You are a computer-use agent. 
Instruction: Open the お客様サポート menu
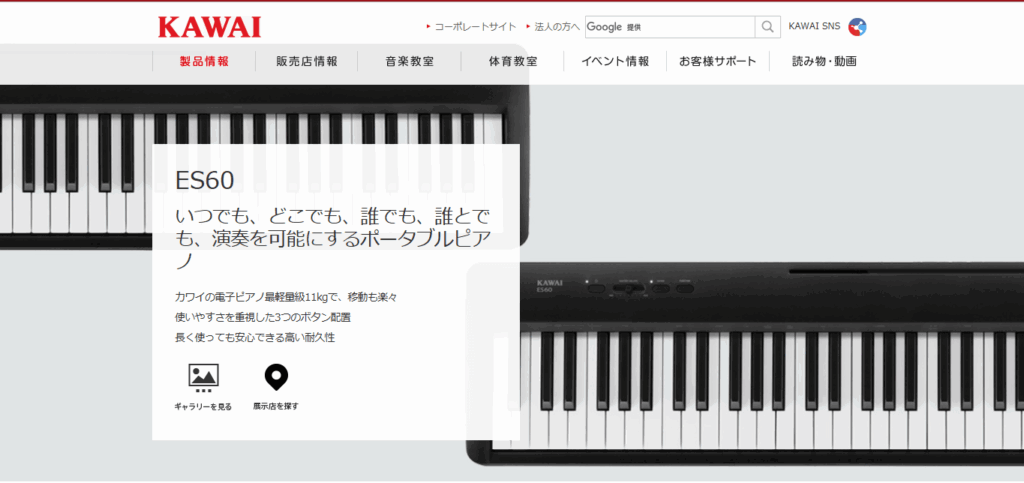click(718, 61)
